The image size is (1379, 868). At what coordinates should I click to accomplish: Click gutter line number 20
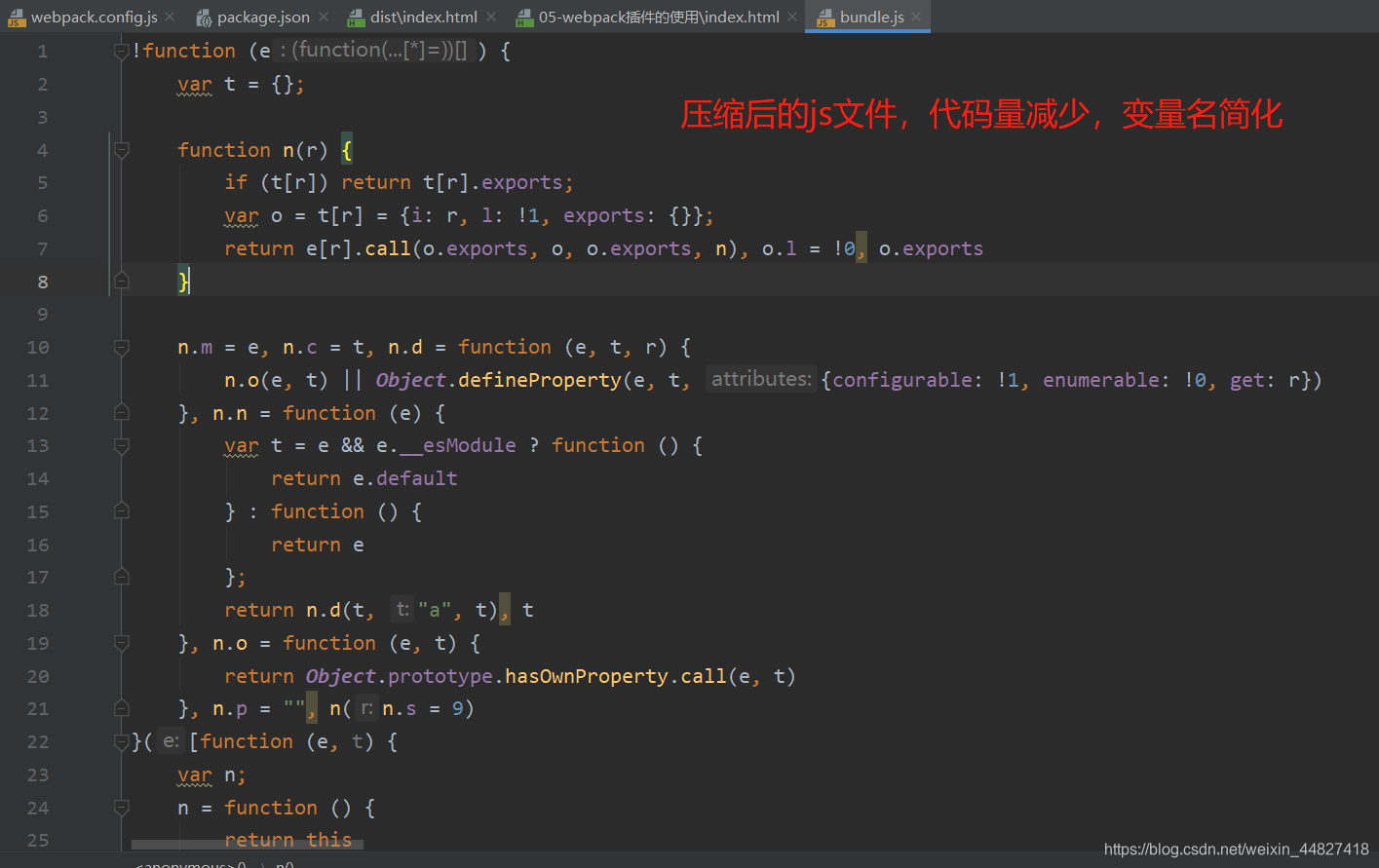pyautogui.click(x=37, y=676)
